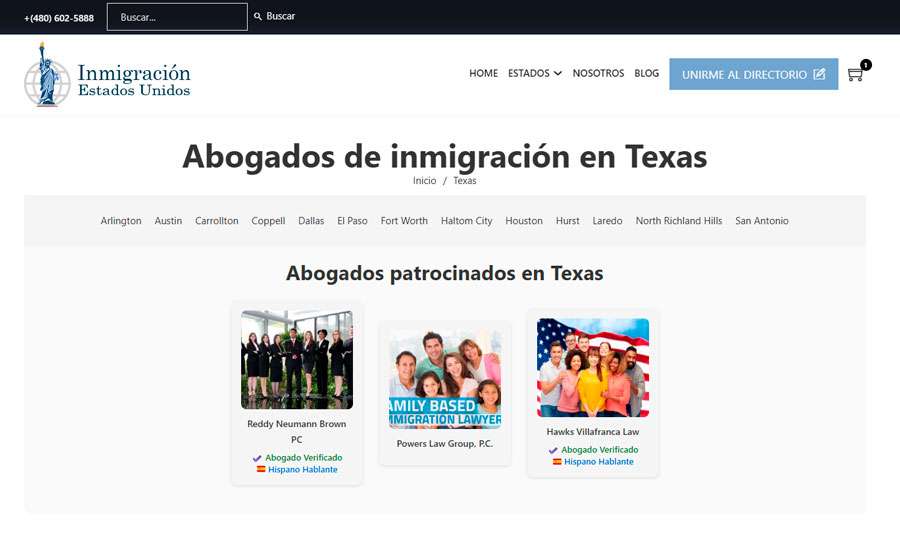Choose the San Antonio city link
This screenshot has width=900, height=538.
pos(761,221)
